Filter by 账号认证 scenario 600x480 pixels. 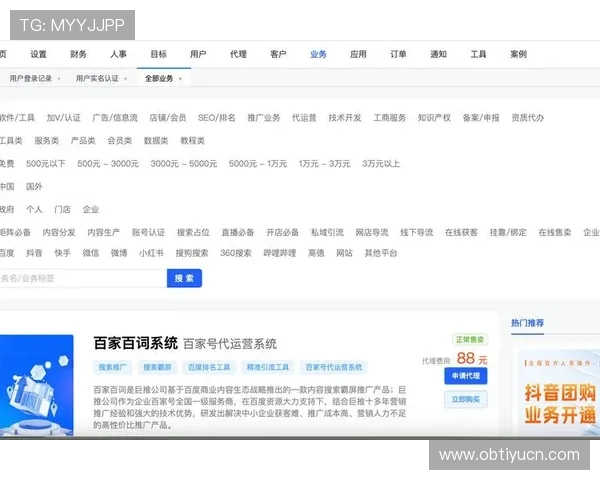click(148, 232)
